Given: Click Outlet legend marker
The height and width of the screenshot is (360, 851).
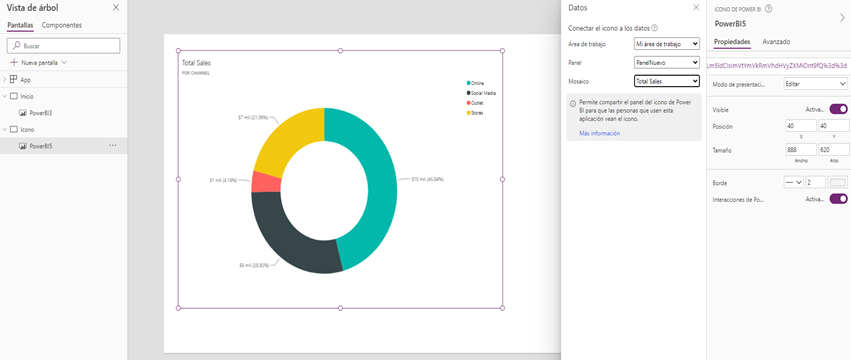Looking at the screenshot, I should pos(468,103).
